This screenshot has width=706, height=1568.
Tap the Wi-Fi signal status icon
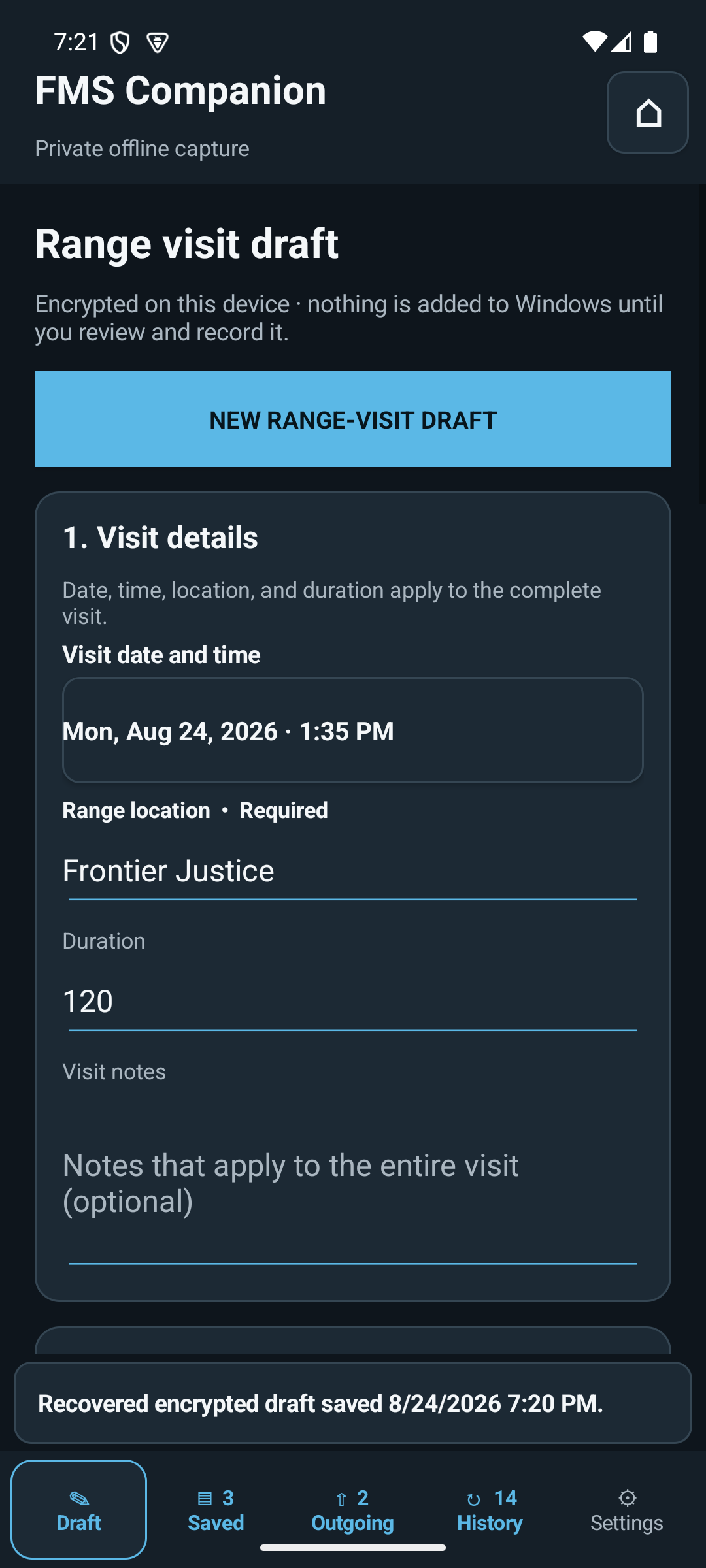coord(594,42)
